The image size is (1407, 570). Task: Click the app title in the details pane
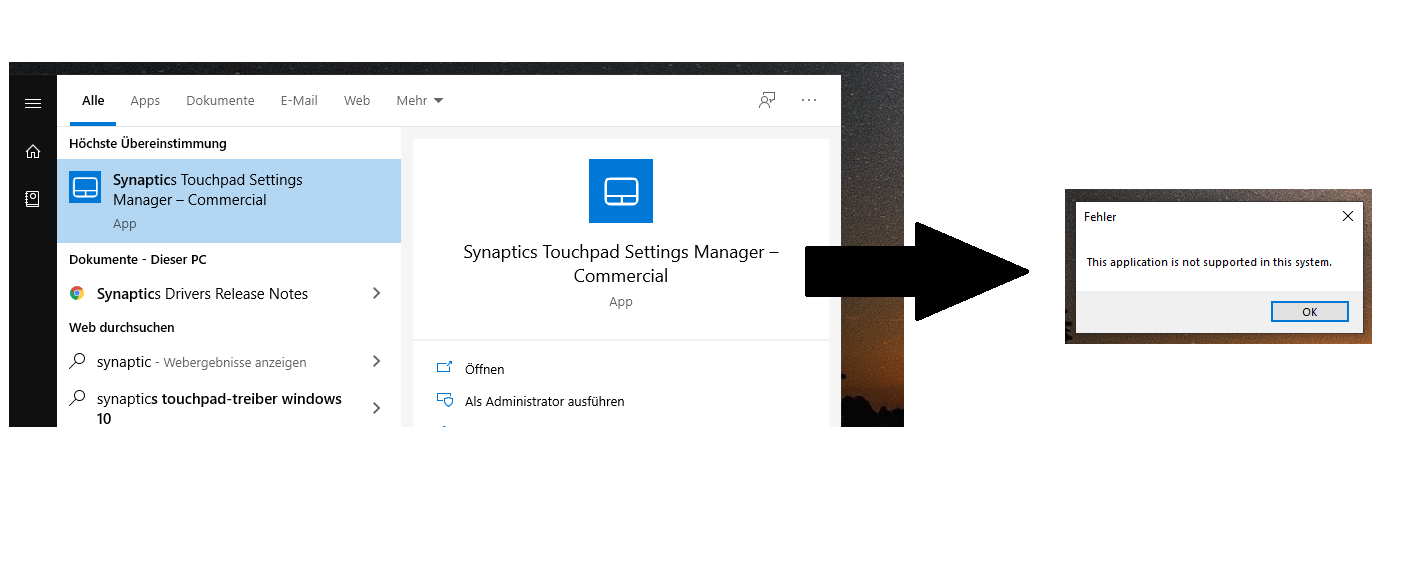[621, 263]
